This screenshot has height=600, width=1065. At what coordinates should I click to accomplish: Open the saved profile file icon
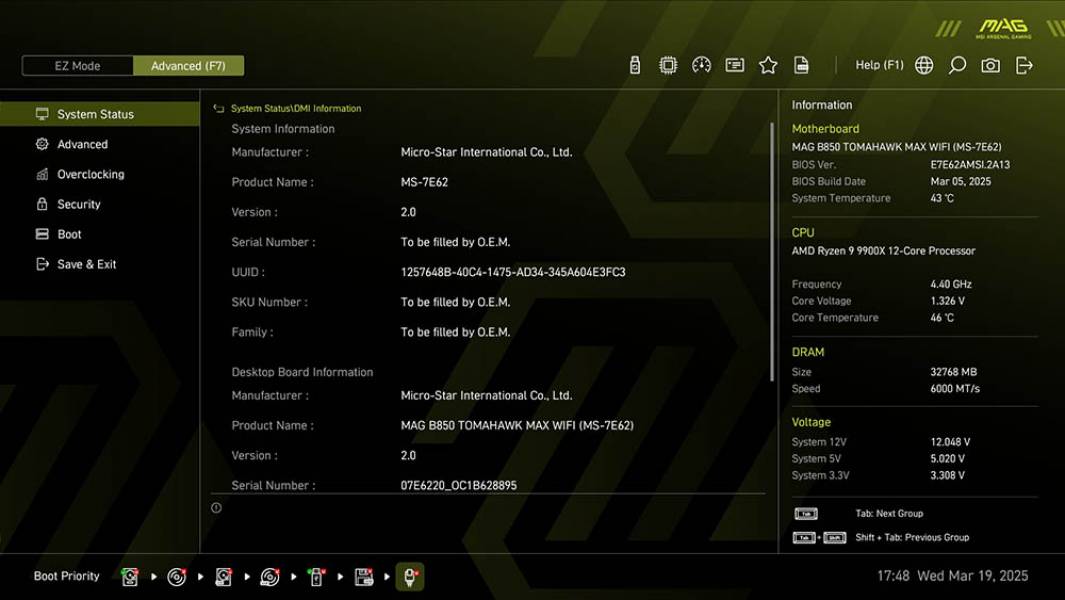tap(801, 65)
